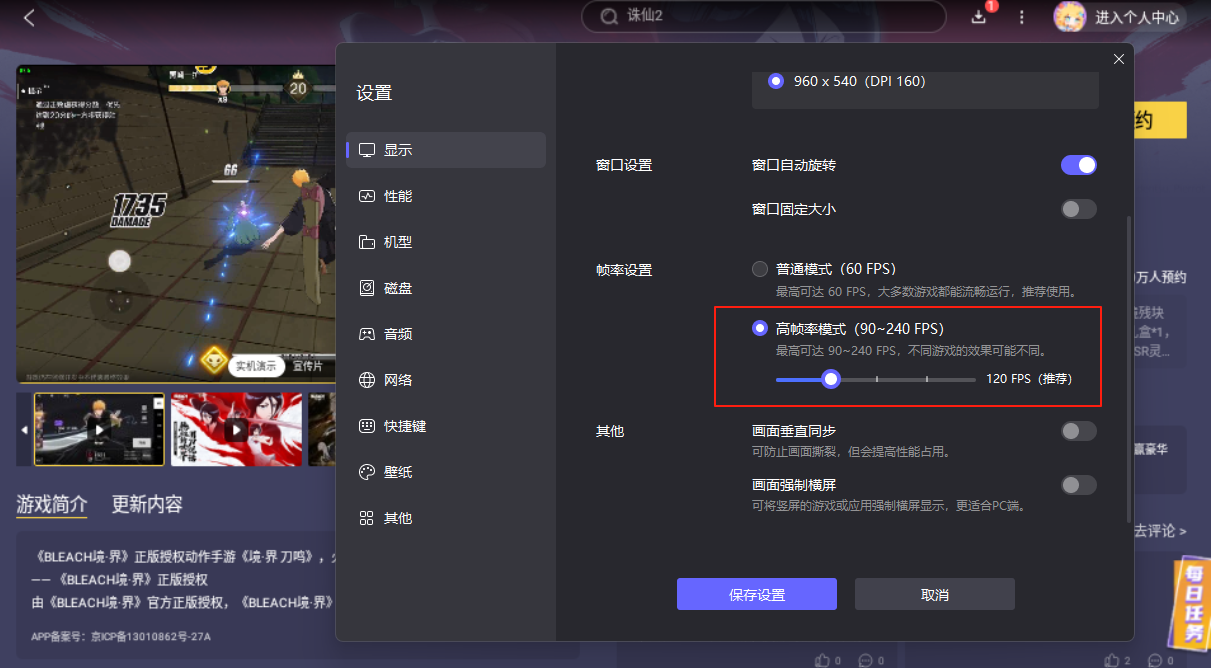Open the 快捷键 (Hotkeys) settings panel
The width and height of the screenshot is (1211, 668).
pyautogui.click(x=396, y=425)
